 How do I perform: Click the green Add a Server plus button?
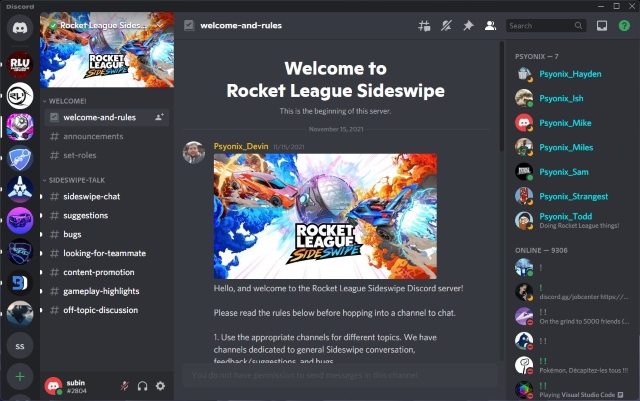[x=20, y=376]
